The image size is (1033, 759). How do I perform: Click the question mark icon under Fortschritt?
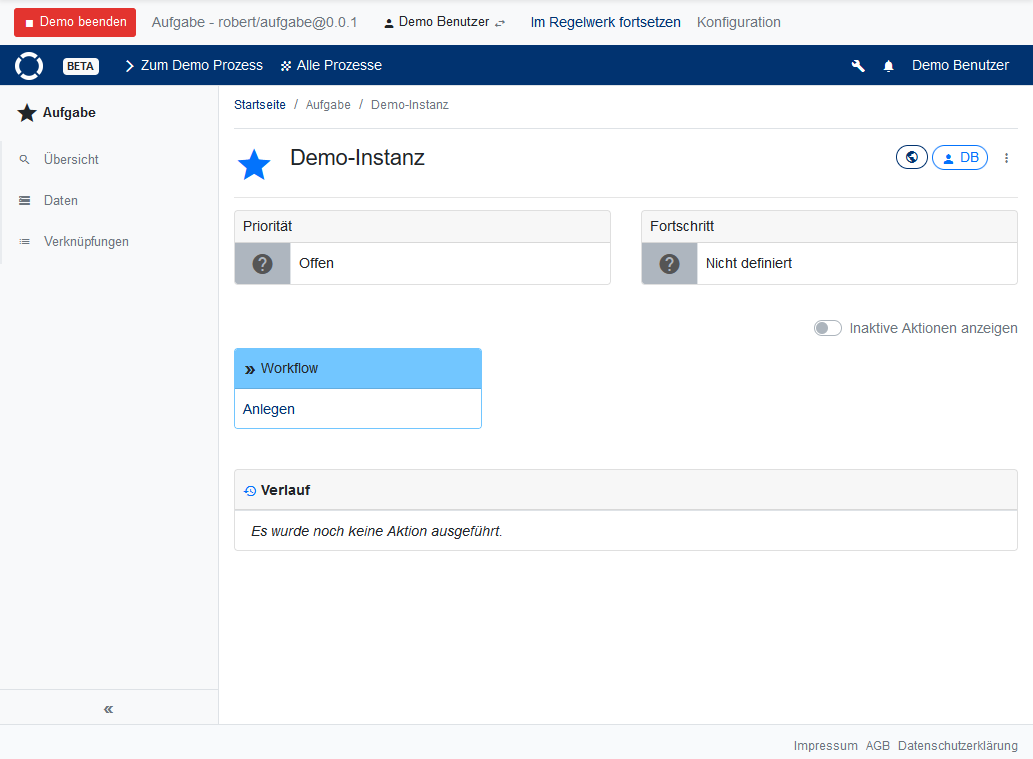point(669,264)
